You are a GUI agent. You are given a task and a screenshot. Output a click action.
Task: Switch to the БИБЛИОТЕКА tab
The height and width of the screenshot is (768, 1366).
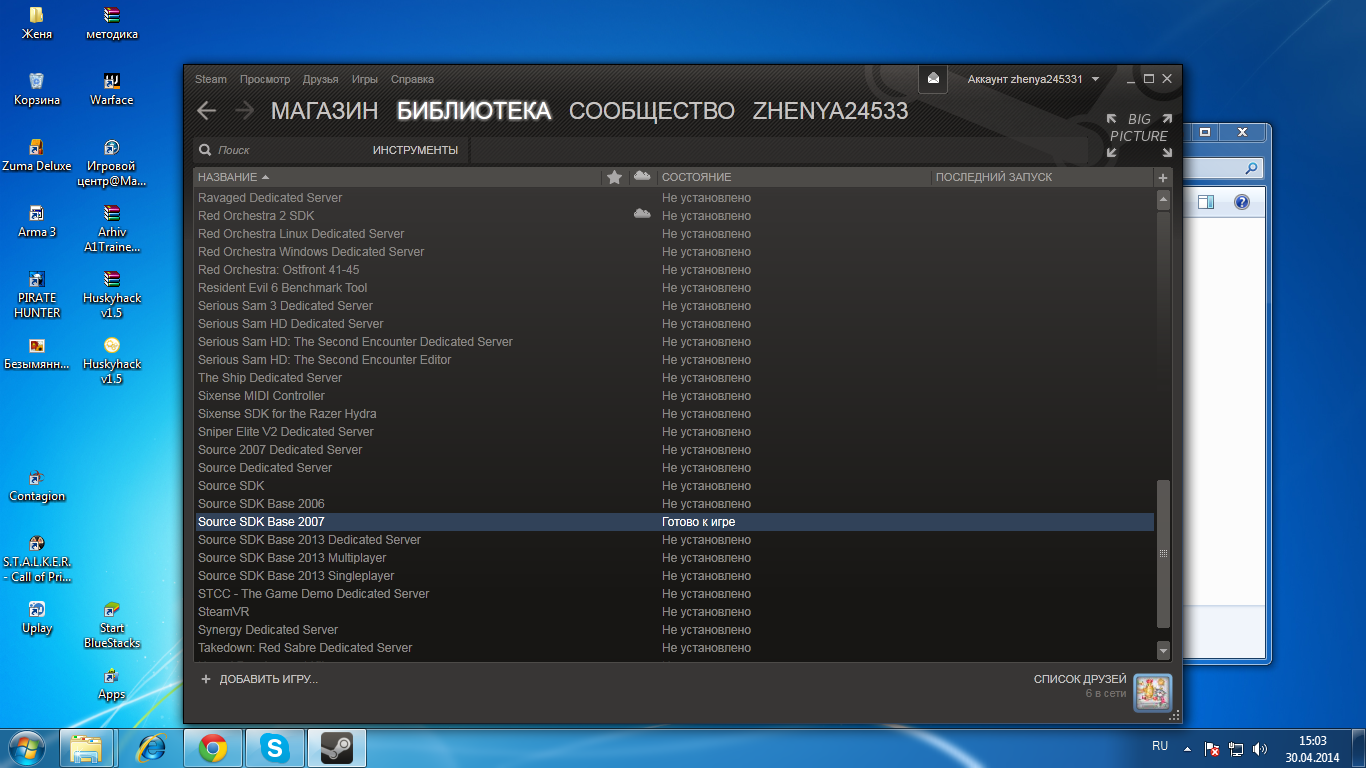[474, 111]
